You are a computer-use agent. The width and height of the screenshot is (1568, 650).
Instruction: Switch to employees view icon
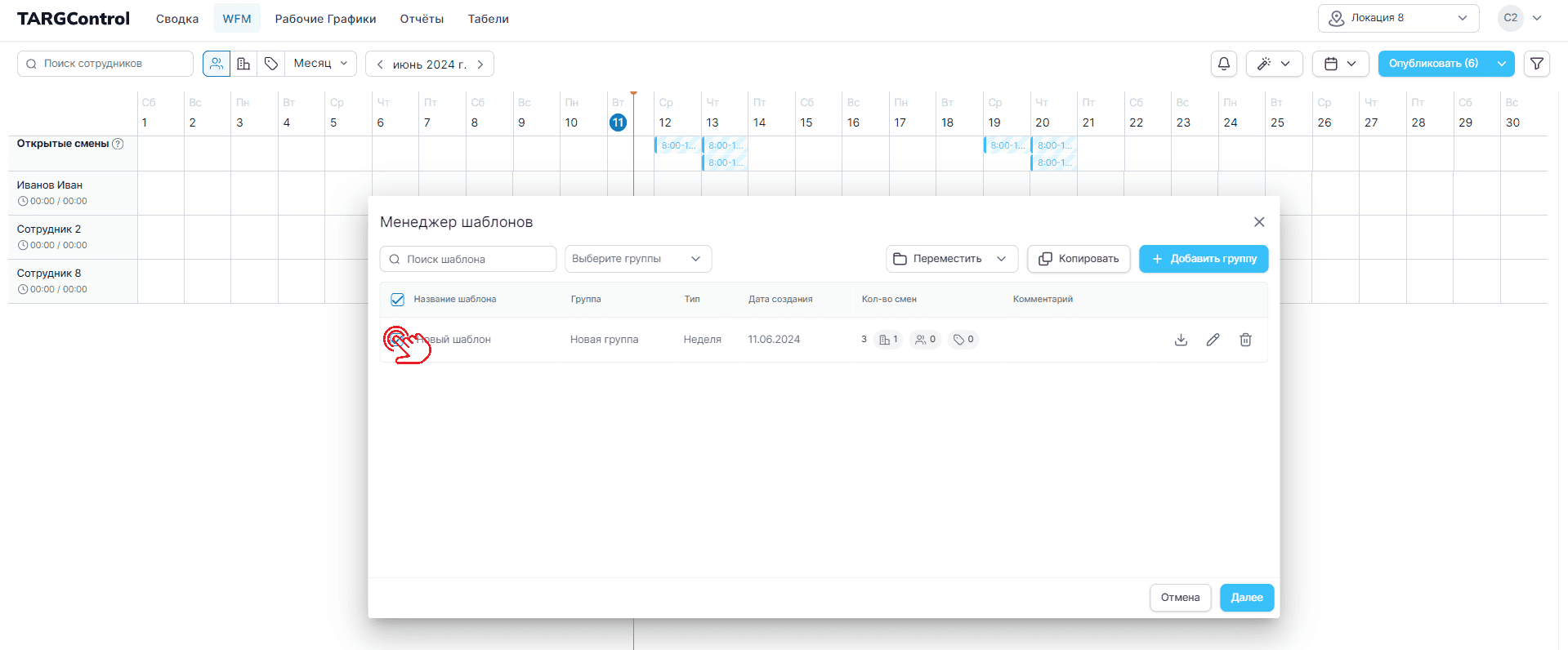[x=217, y=64]
